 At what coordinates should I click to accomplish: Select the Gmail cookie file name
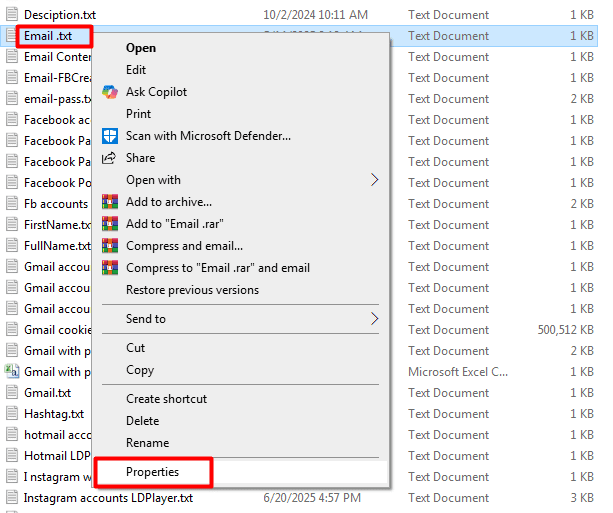pyautogui.click(x=57, y=330)
